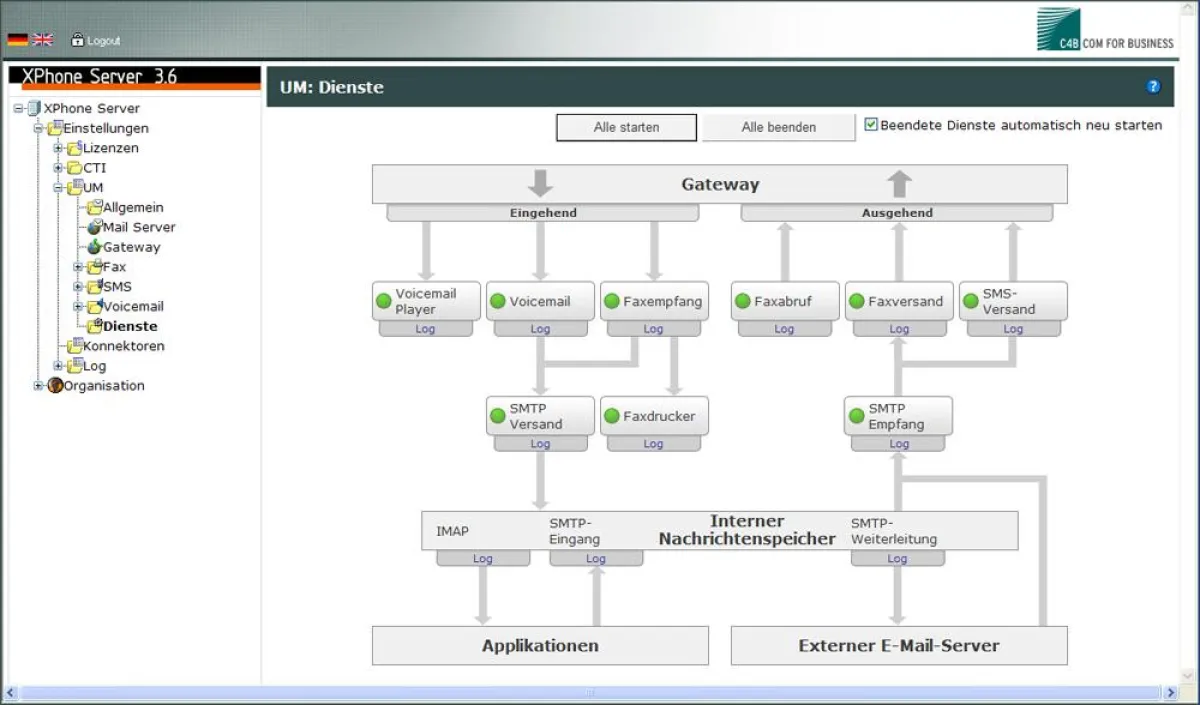Open Konnektoren in the settings tree
This screenshot has width=1200, height=705.
(x=123, y=346)
